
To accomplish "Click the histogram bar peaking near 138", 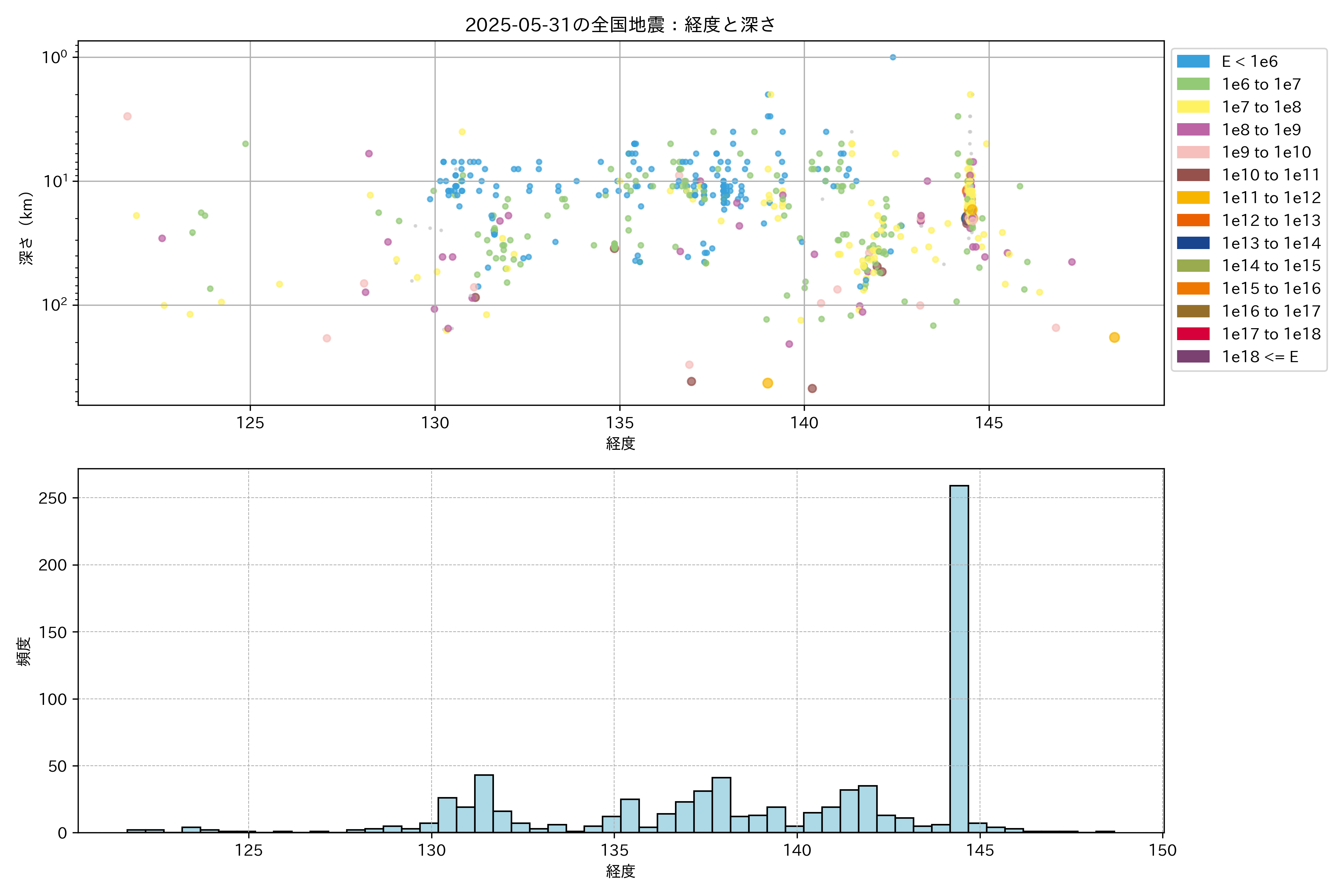I will click(721, 805).
